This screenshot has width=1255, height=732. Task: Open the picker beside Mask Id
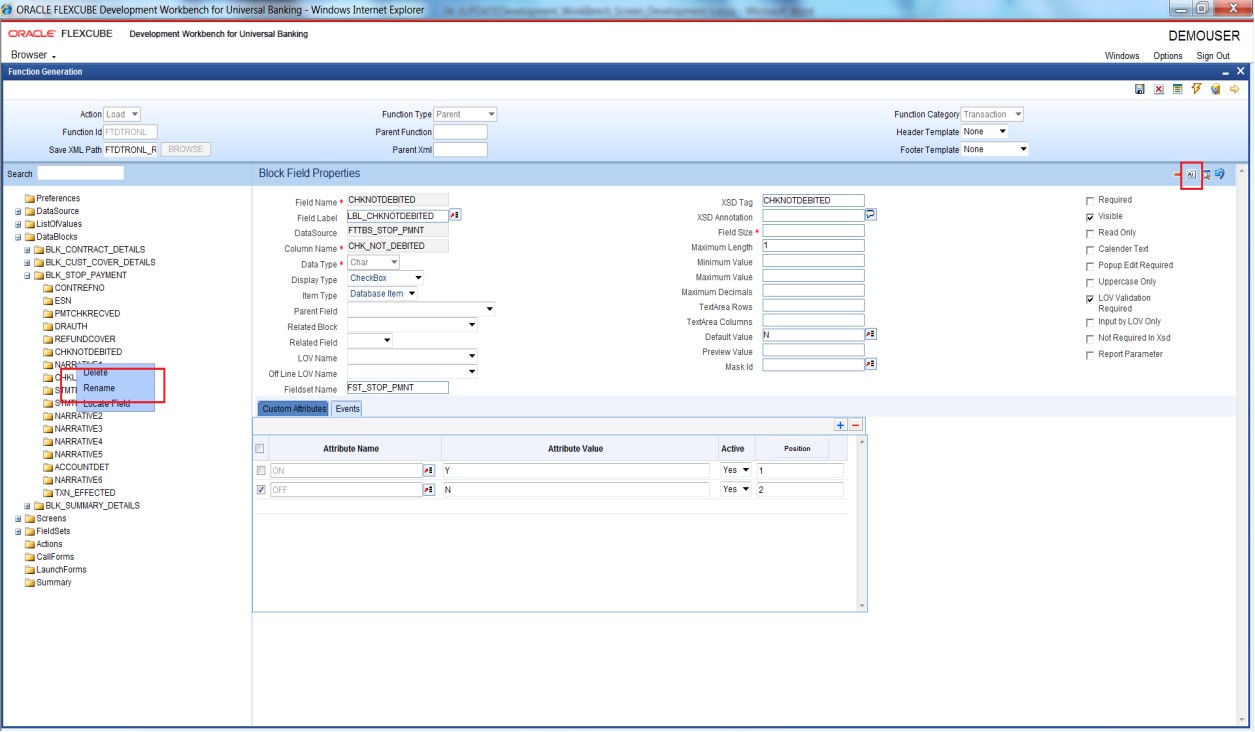871,364
